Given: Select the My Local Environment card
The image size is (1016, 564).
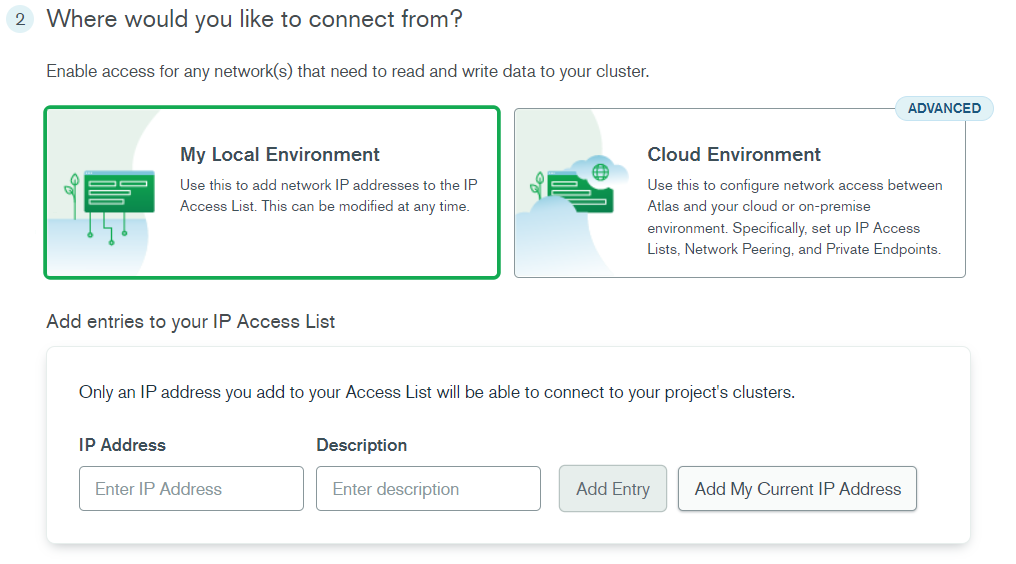Looking at the screenshot, I should coord(271,193).
